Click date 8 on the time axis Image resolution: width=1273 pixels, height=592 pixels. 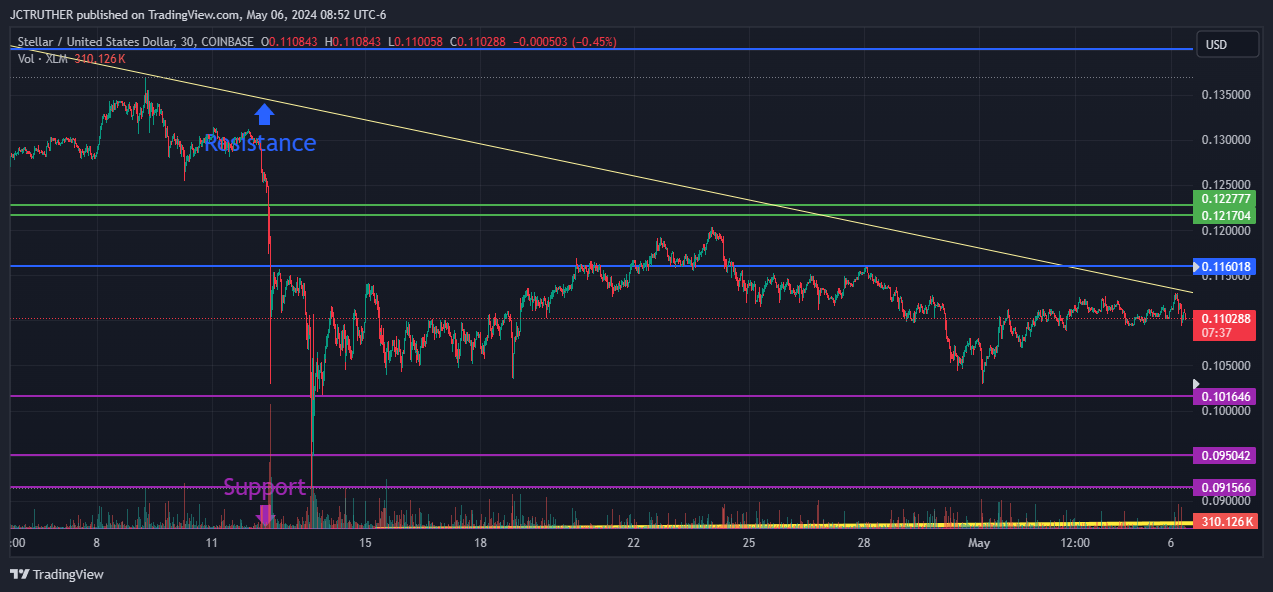tap(96, 543)
